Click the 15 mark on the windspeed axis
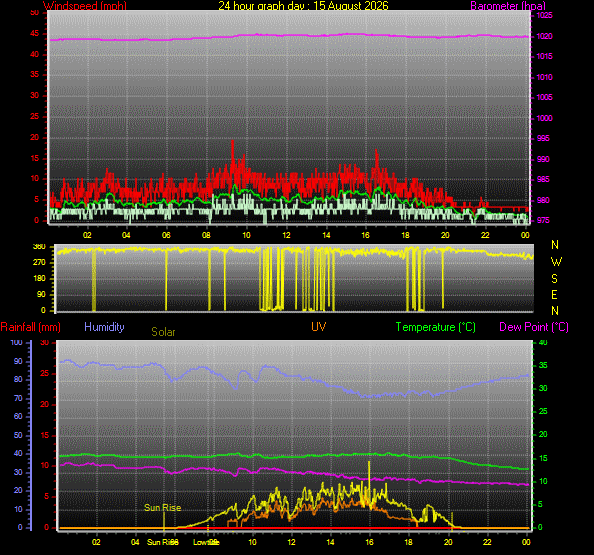Screen dimensions: 594x555 tap(34, 158)
